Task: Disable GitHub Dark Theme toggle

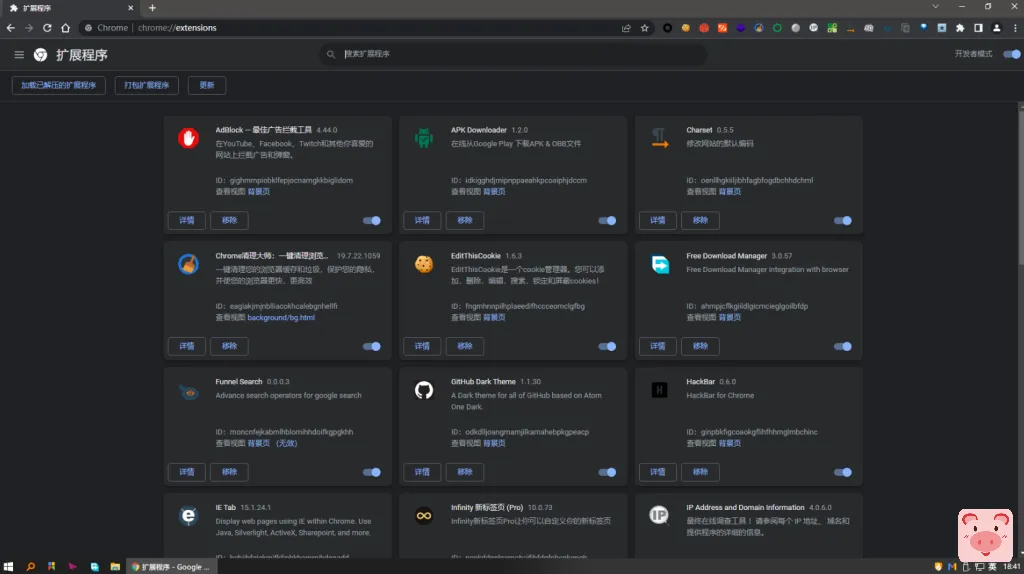Action: pos(607,472)
